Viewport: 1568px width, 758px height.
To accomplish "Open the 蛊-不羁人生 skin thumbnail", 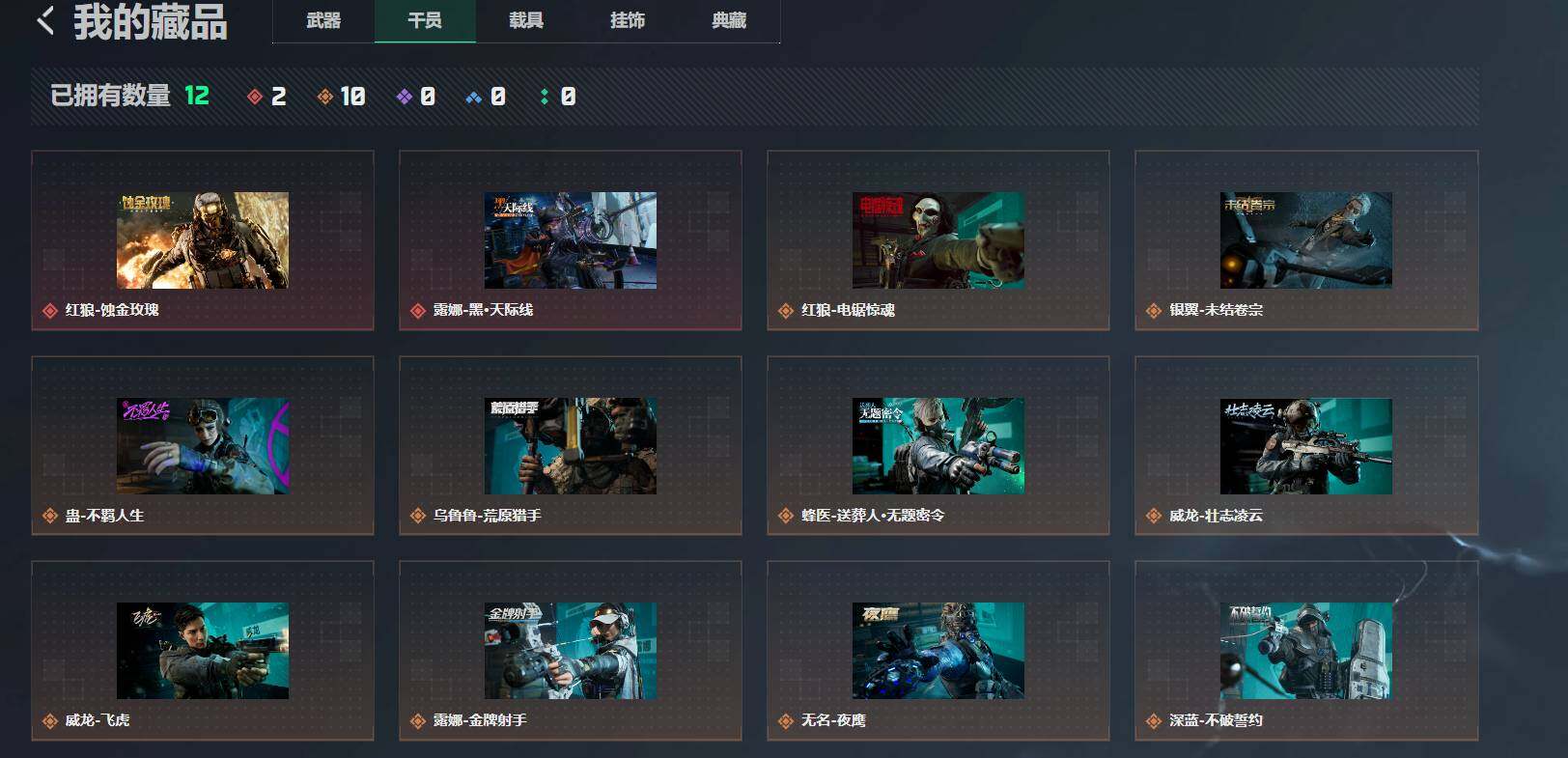I will click(203, 446).
